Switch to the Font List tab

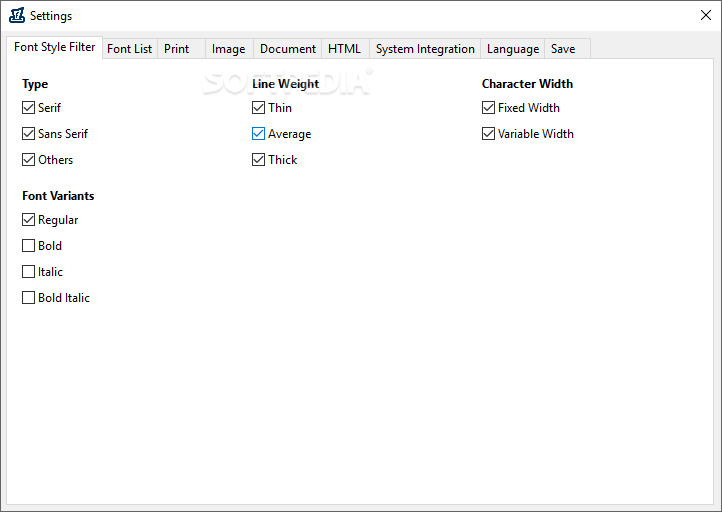(x=129, y=49)
